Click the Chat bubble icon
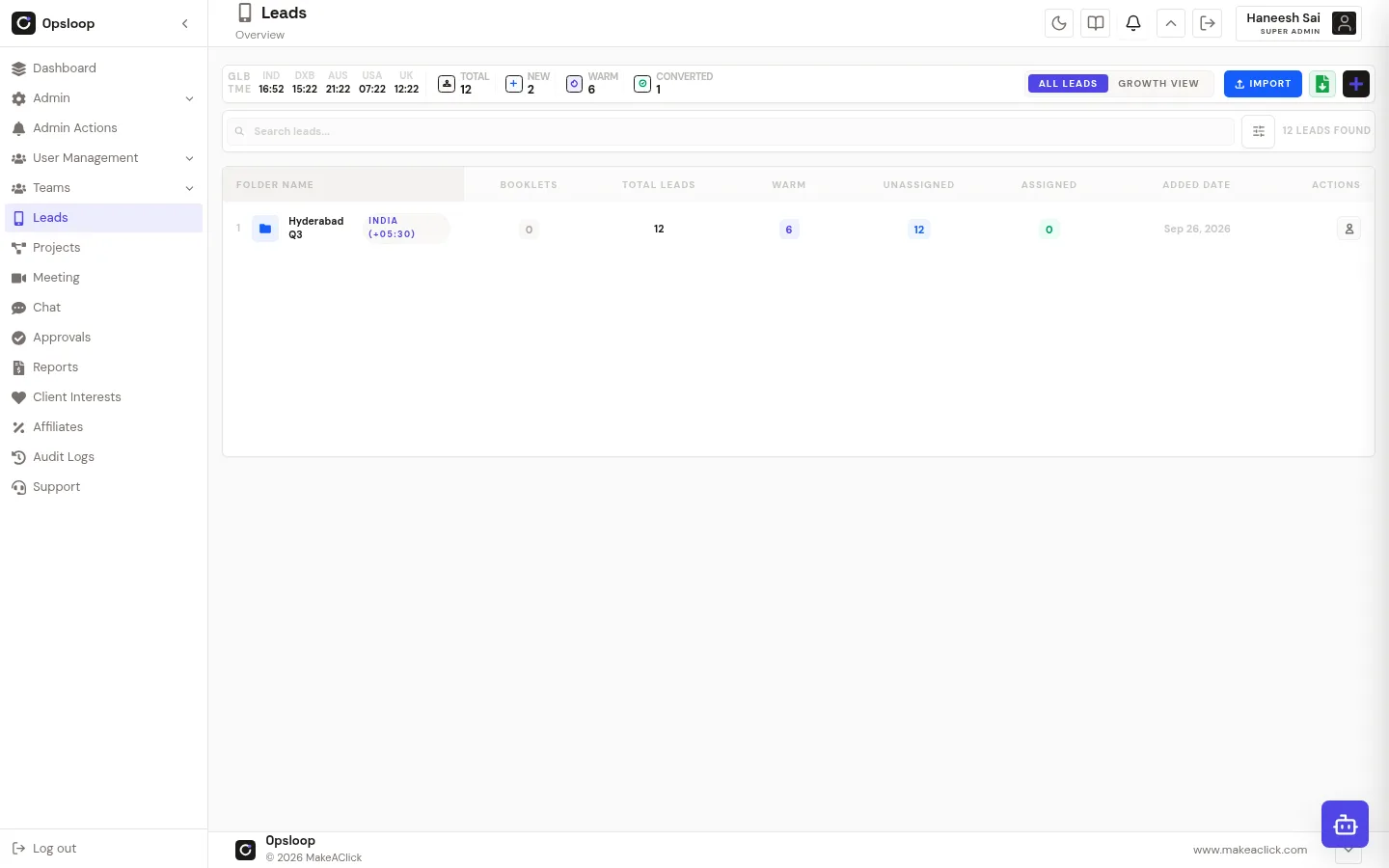 [18, 308]
